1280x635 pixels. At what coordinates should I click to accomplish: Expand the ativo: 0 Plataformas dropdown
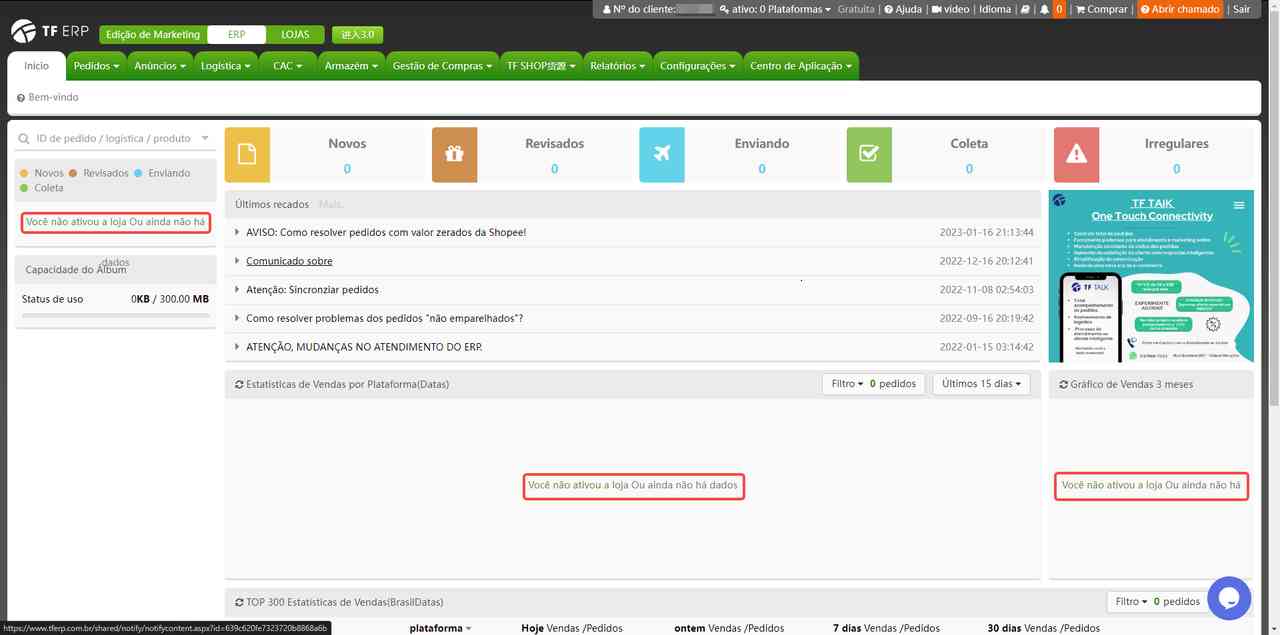[774, 9]
